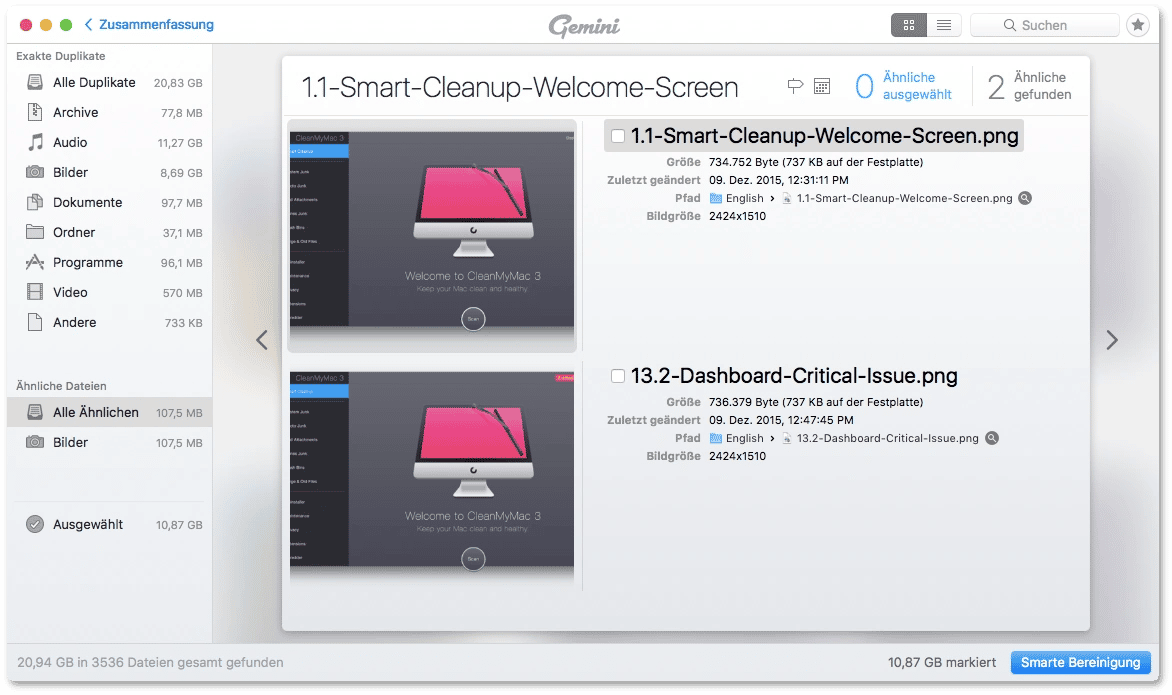This screenshot has width=1172, height=695.
Task: Click the size 736.379 Byte value
Action: pos(815,402)
